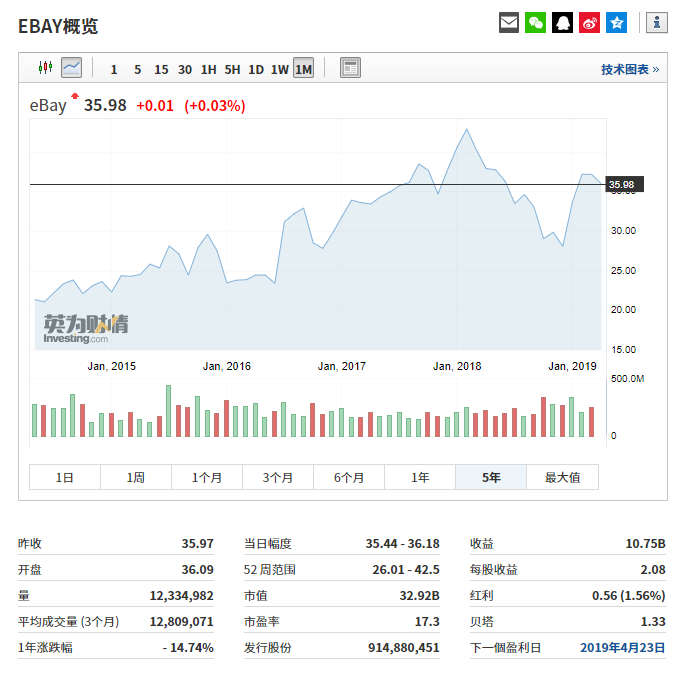
Task: Click the 1年涨跌幅 value -14.74%
Action: pos(188,648)
